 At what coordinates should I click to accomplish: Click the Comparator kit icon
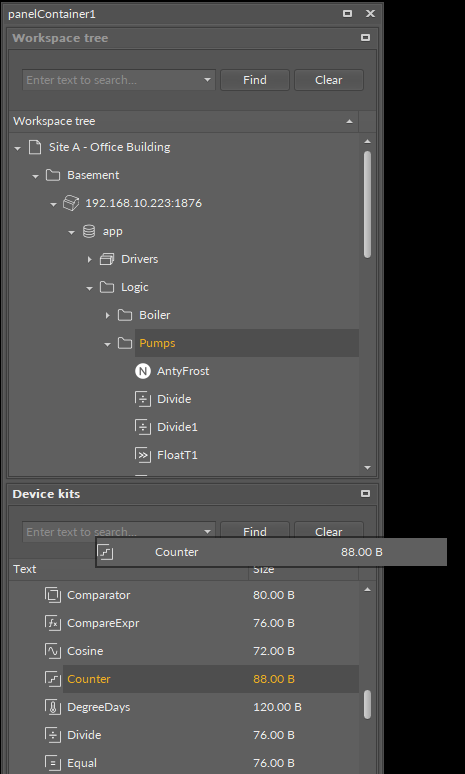[53, 595]
